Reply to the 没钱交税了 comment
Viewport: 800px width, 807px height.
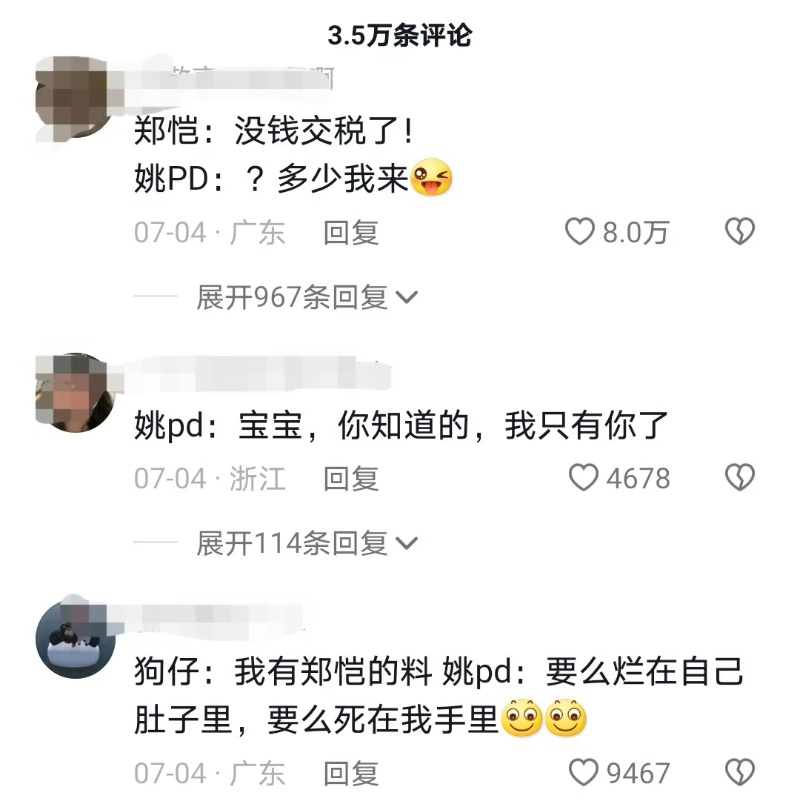click(351, 233)
